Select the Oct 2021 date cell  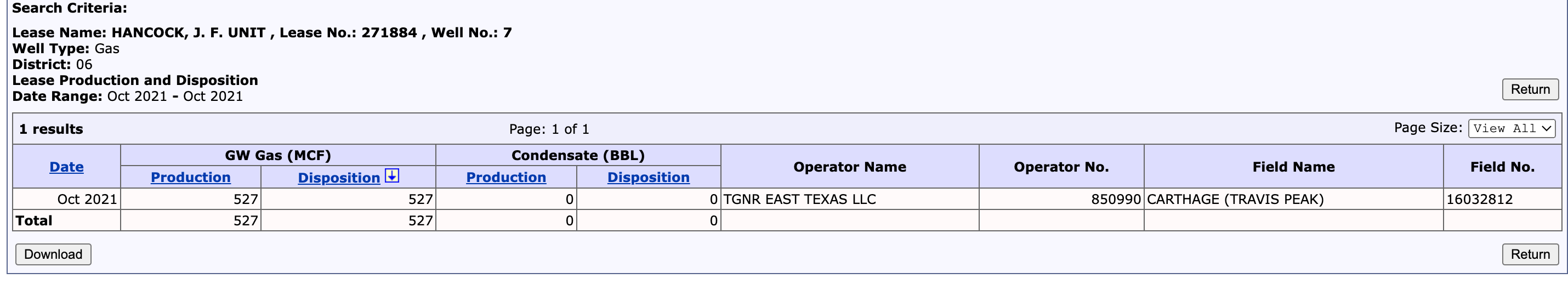(66, 199)
